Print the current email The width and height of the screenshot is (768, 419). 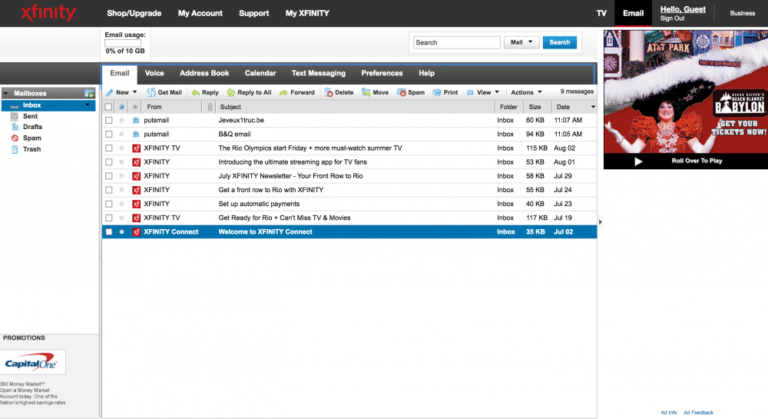[438, 92]
